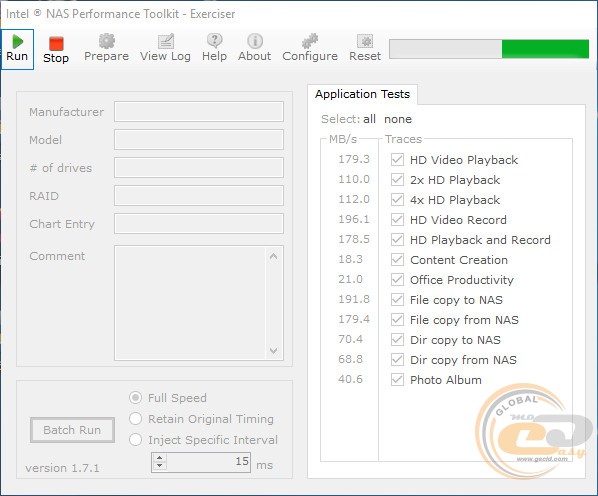Click the # of drives field

(x=199, y=168)
